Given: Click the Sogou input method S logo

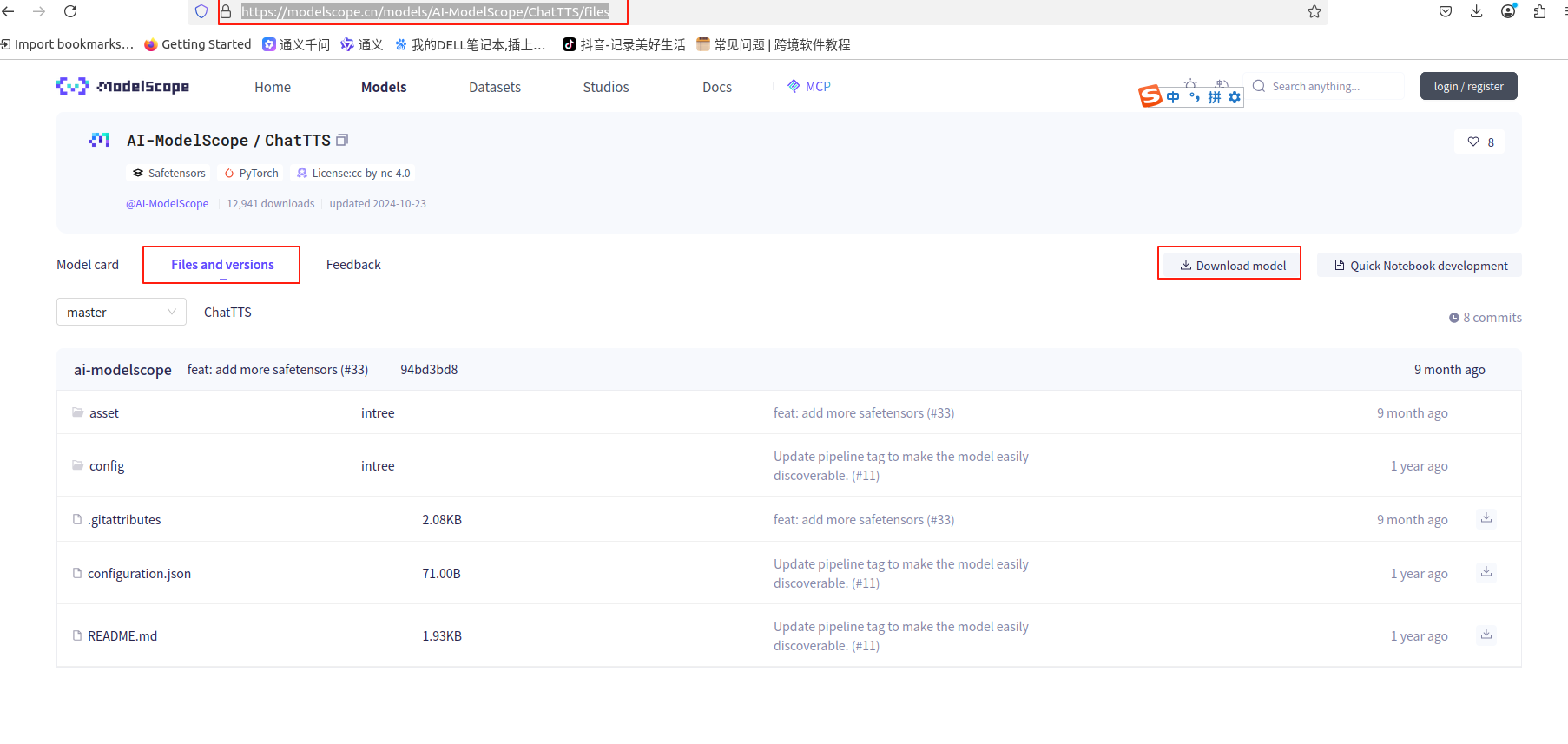Looking at the screenshot, I should pyautogui.click(x=1150, y=95).
